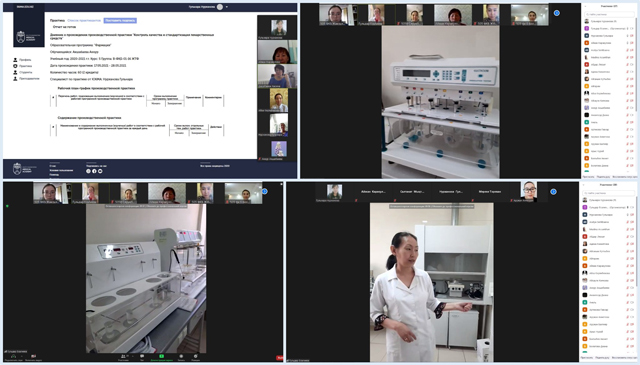Viewport: 640px width, 365px height.
Task: Click the Medical Academy logo in the portal's top-left corner
Action: click(x=29, y=37)
